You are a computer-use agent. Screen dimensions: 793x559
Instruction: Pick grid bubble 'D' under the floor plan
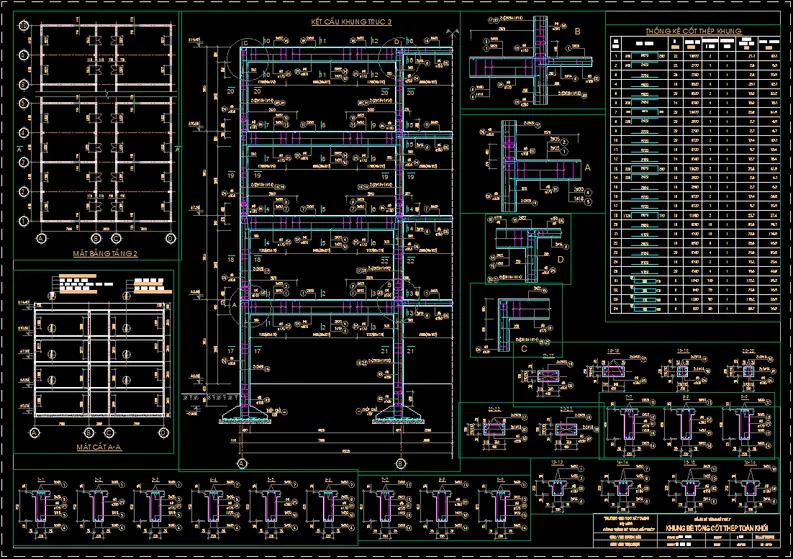[170, 238]
